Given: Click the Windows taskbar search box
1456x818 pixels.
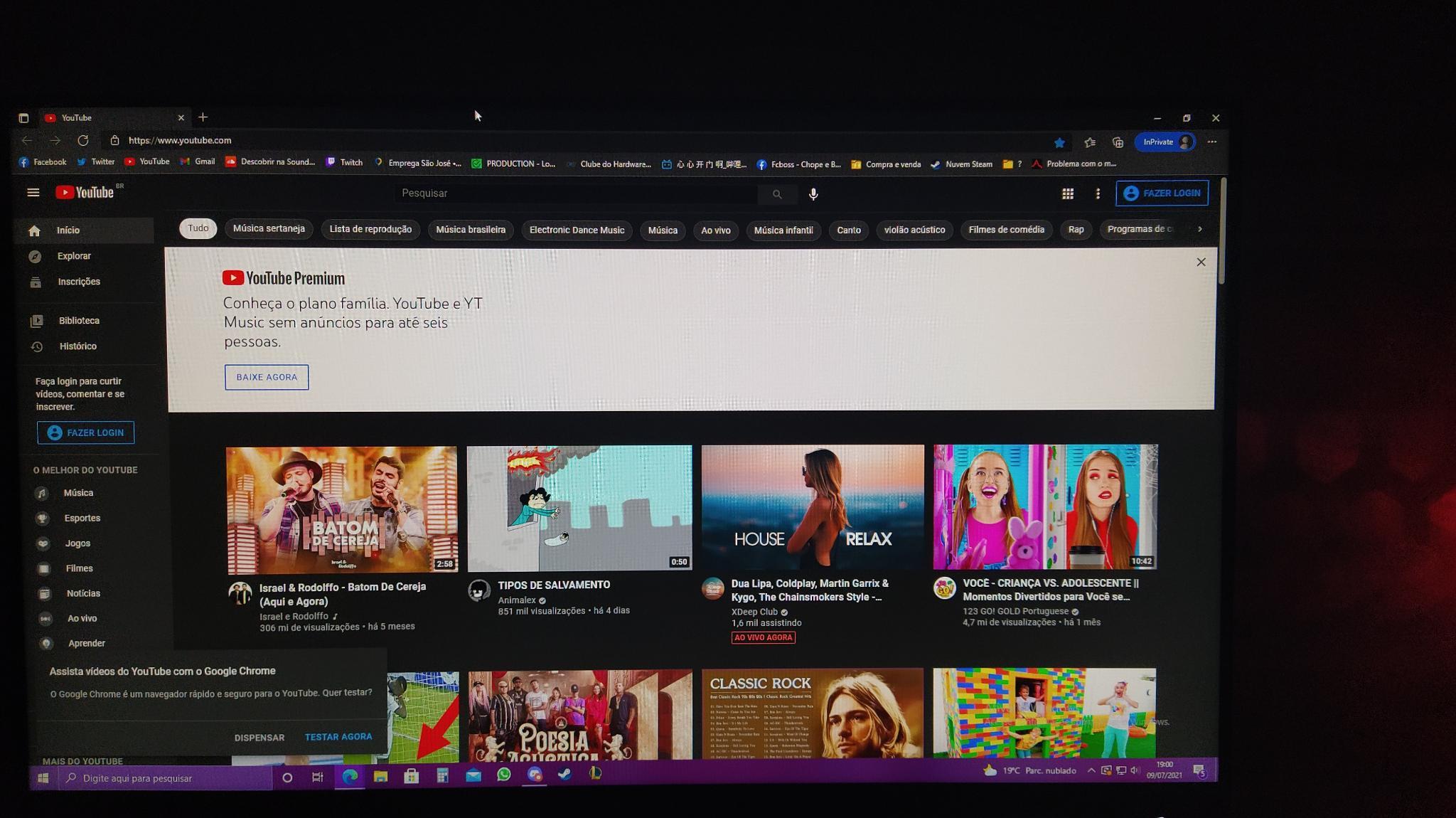Looking at the screenshot, I should pyautogui.click(x=165, y=778).
